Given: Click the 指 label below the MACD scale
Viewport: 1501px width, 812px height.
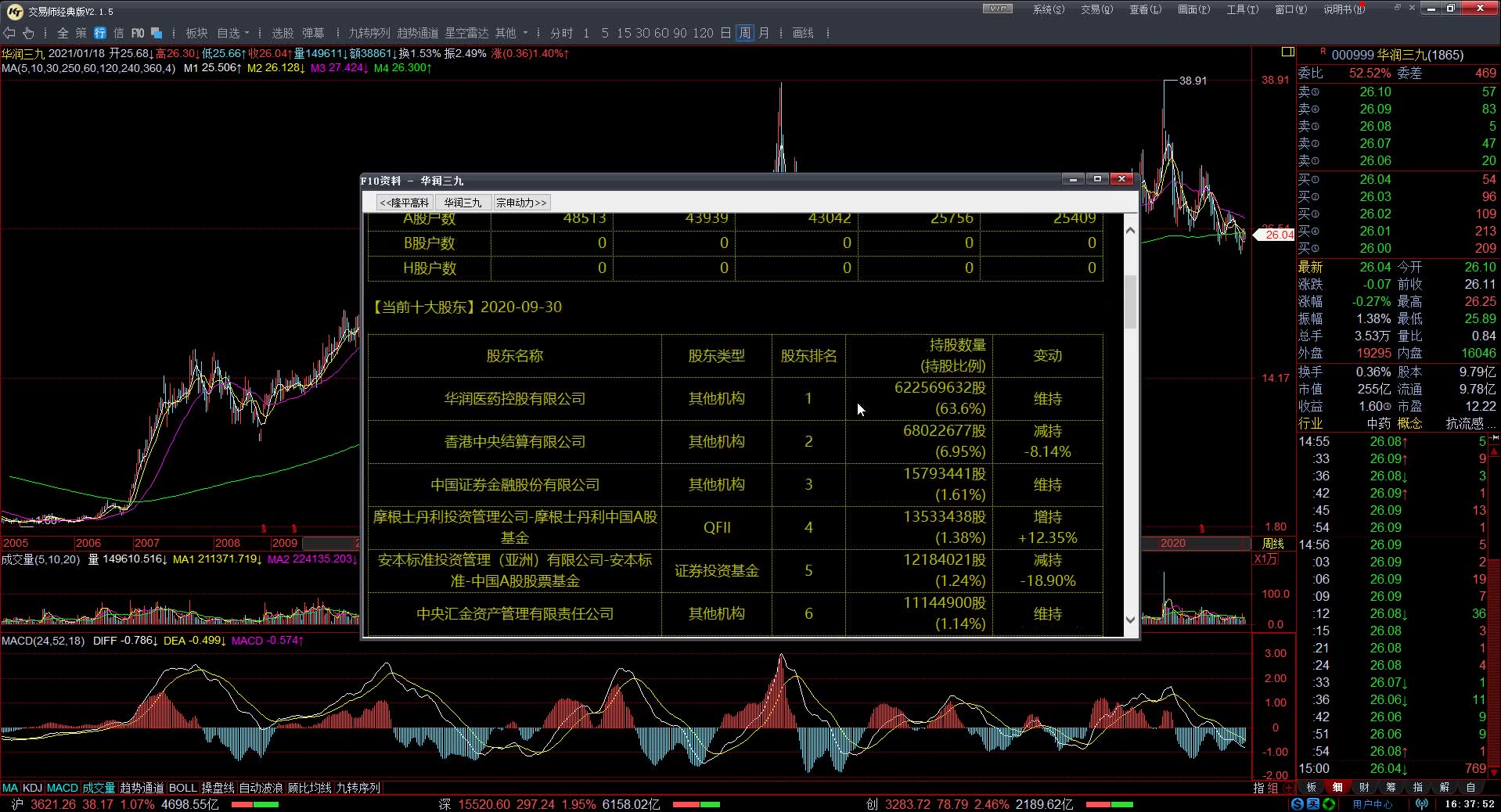Looking at the screenshot, I should pos(1259,788).
